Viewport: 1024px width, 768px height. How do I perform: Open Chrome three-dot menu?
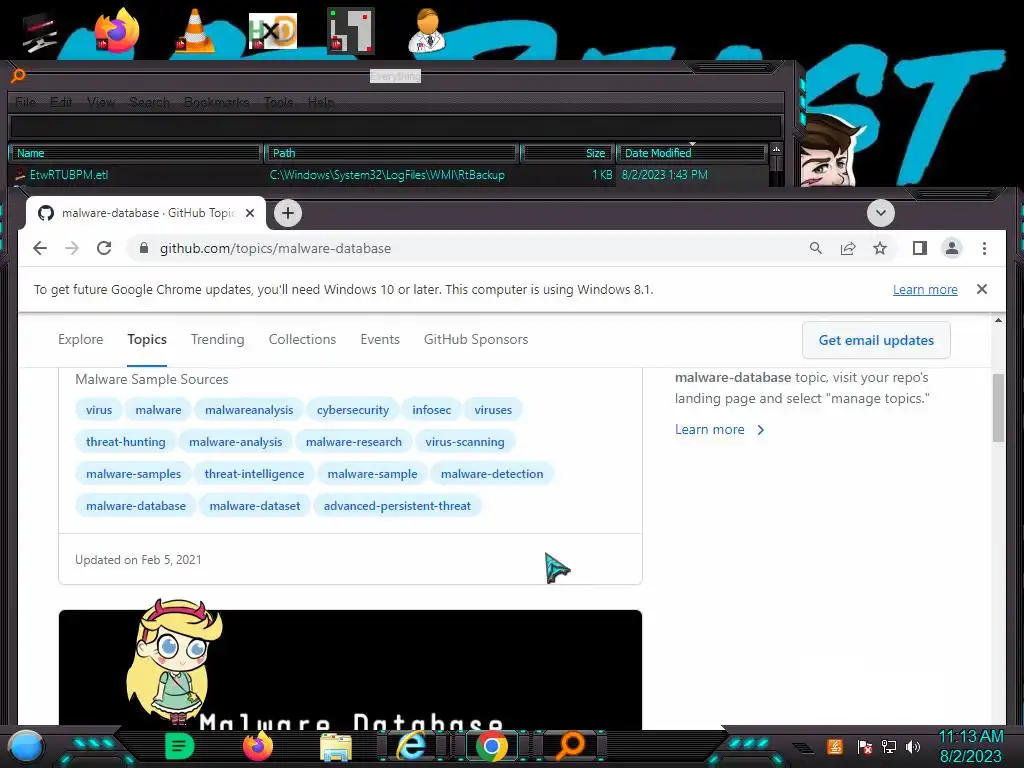(984, 248)
